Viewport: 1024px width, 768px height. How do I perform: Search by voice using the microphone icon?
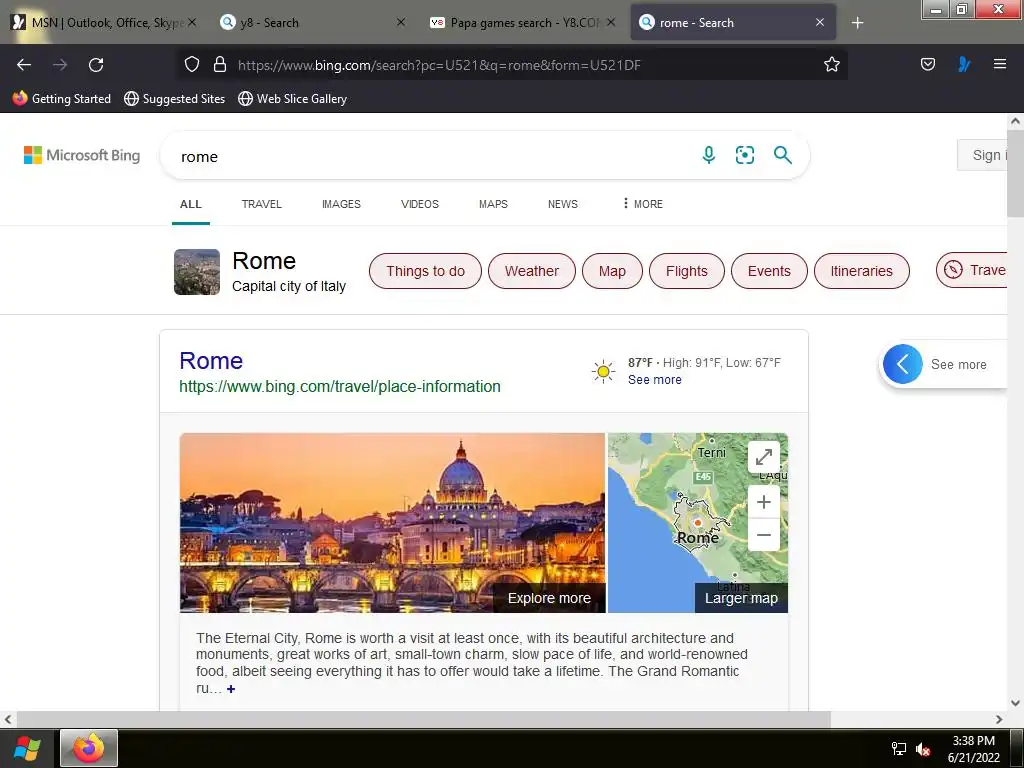pos(709,155)
